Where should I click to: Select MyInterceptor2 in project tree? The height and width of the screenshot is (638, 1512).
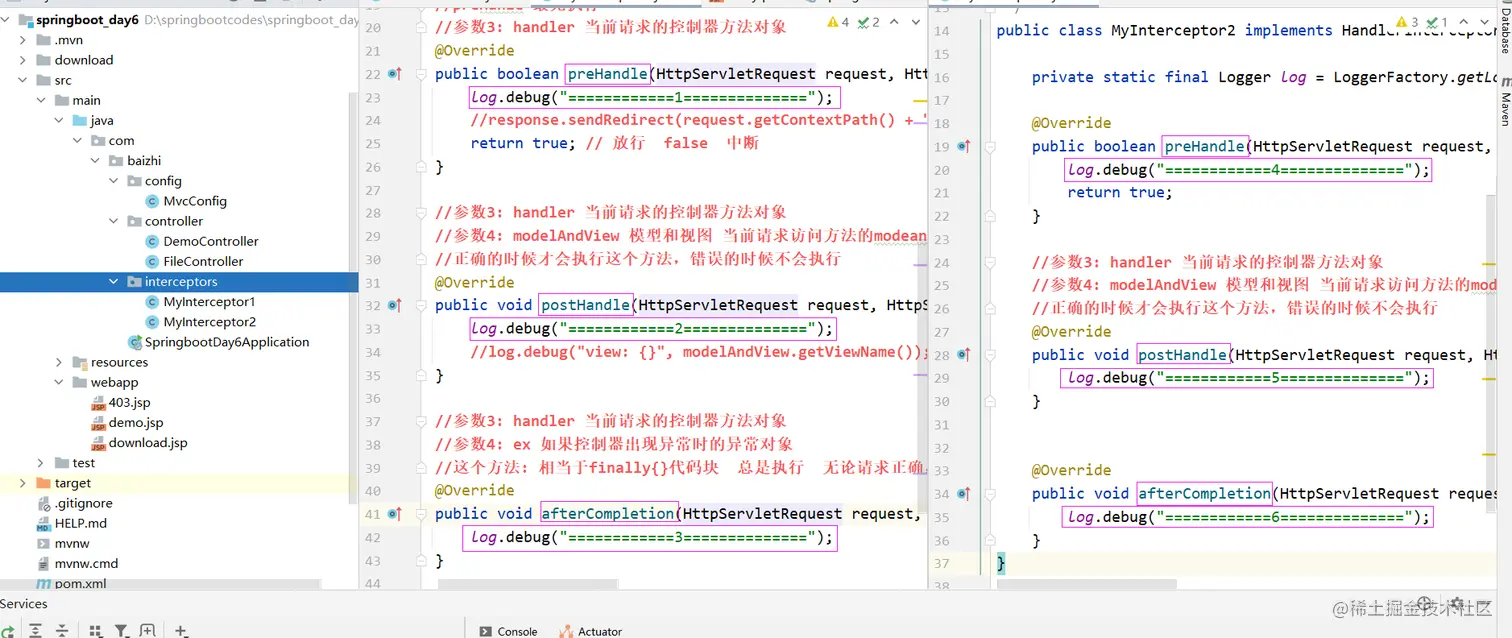[x=209, y=322]
